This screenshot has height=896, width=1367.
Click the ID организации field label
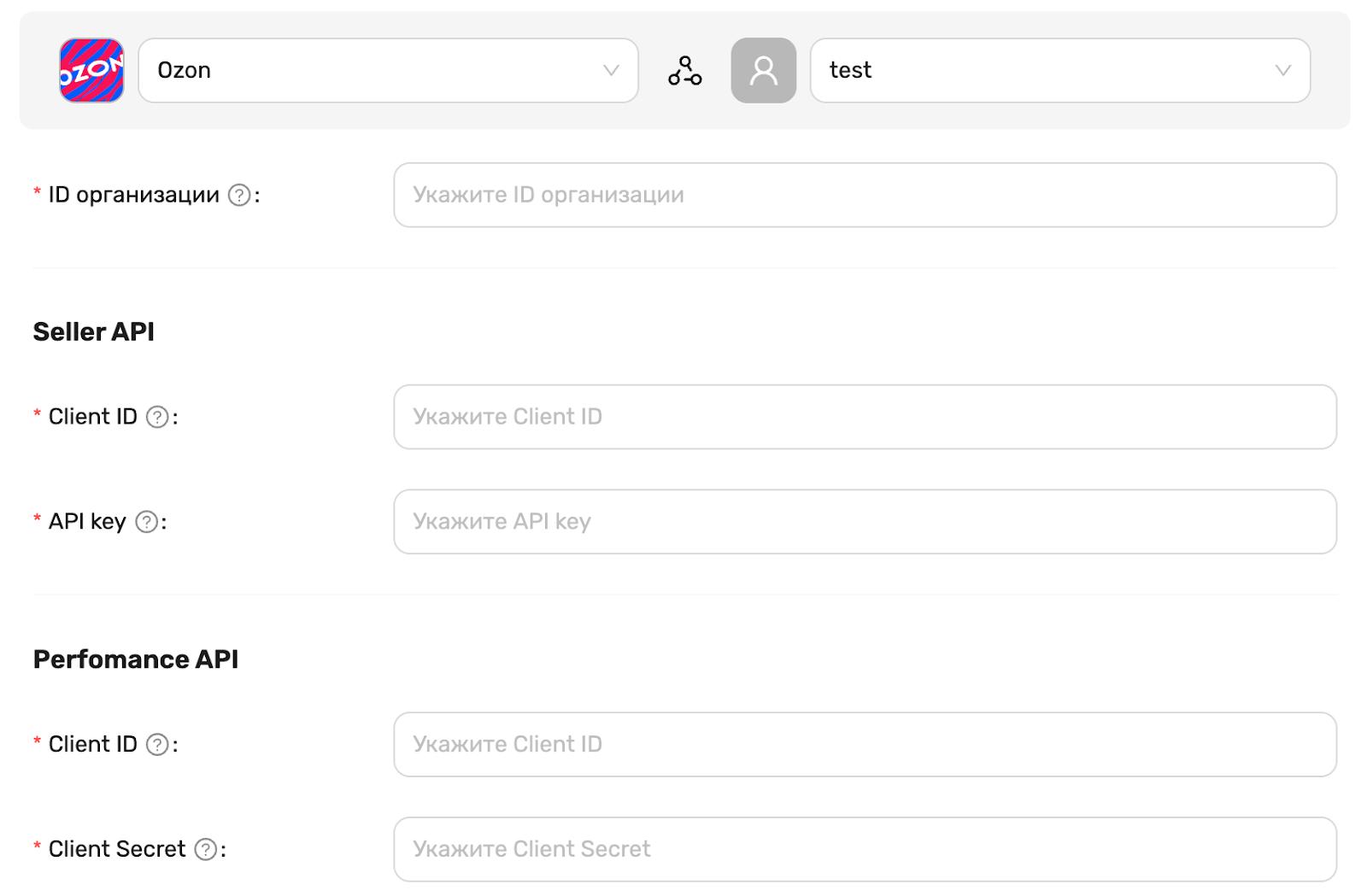point(133,196)
